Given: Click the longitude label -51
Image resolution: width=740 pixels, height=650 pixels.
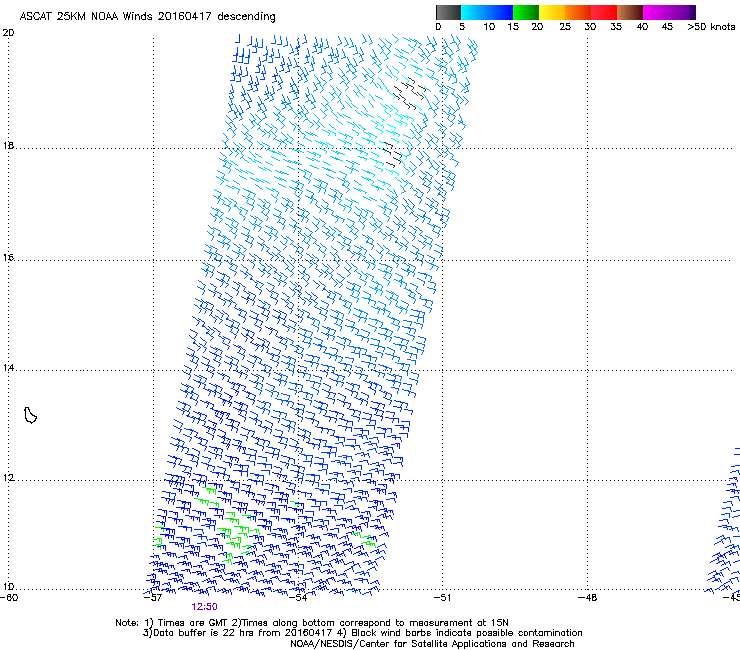Looking at the screenshot, I should tap(442, 598).
